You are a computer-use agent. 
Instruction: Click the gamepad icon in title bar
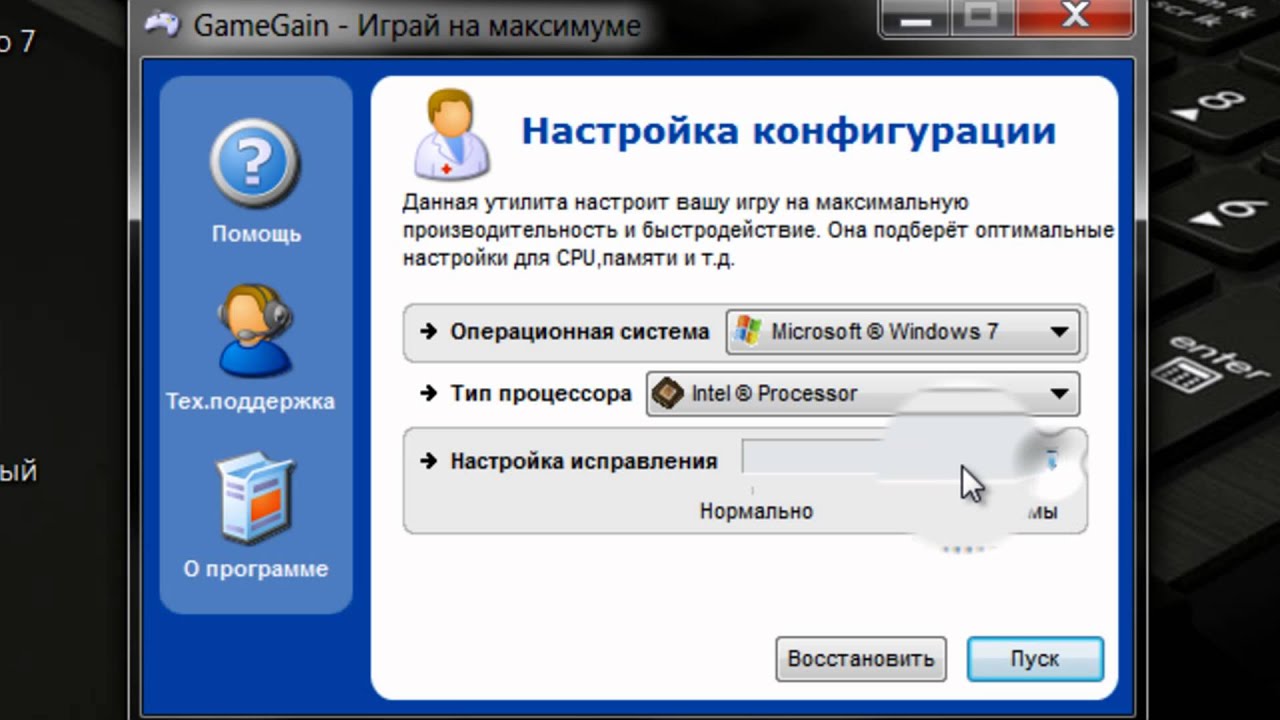point(163,24)
